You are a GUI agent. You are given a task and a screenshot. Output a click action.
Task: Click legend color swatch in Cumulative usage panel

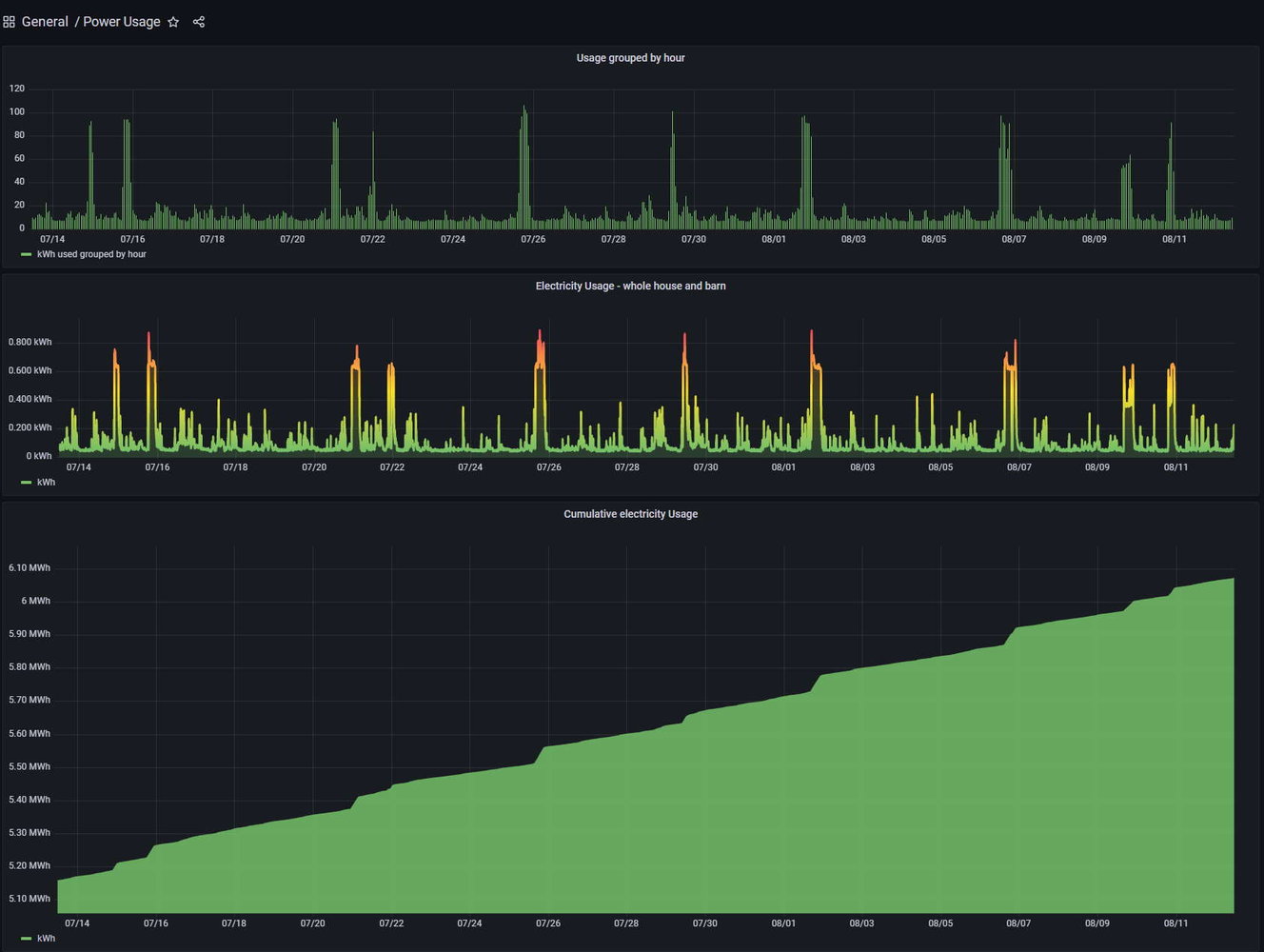coord(26,939)
